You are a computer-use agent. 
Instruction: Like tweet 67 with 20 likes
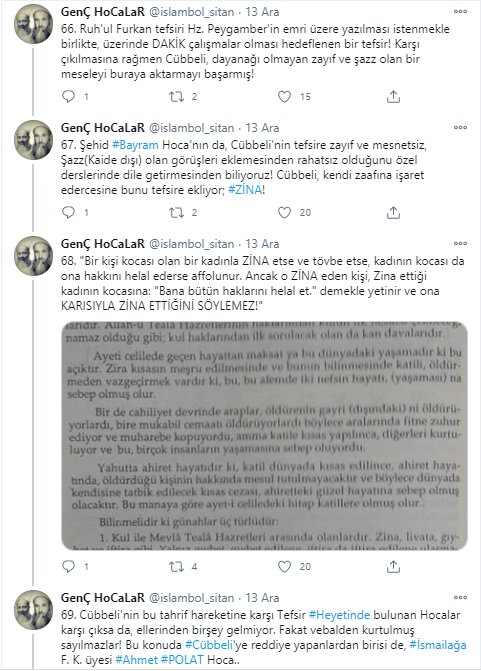click(285, 212)
